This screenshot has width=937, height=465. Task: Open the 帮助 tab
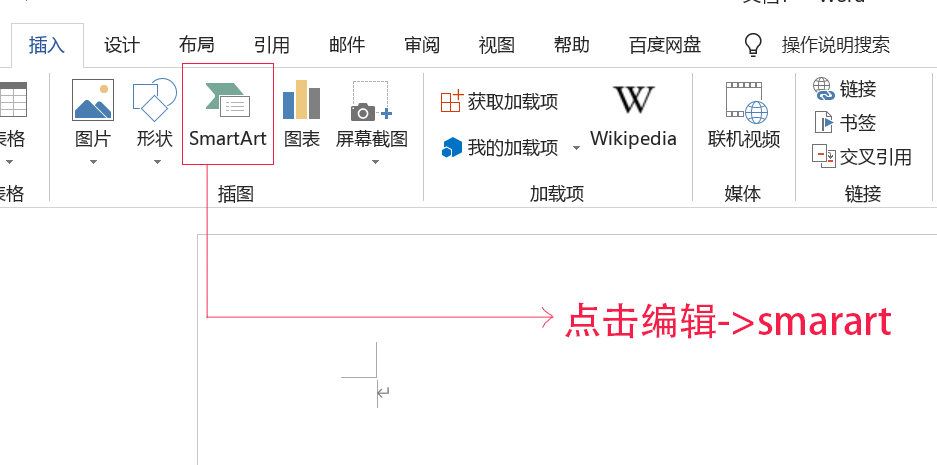pos(572,45)
